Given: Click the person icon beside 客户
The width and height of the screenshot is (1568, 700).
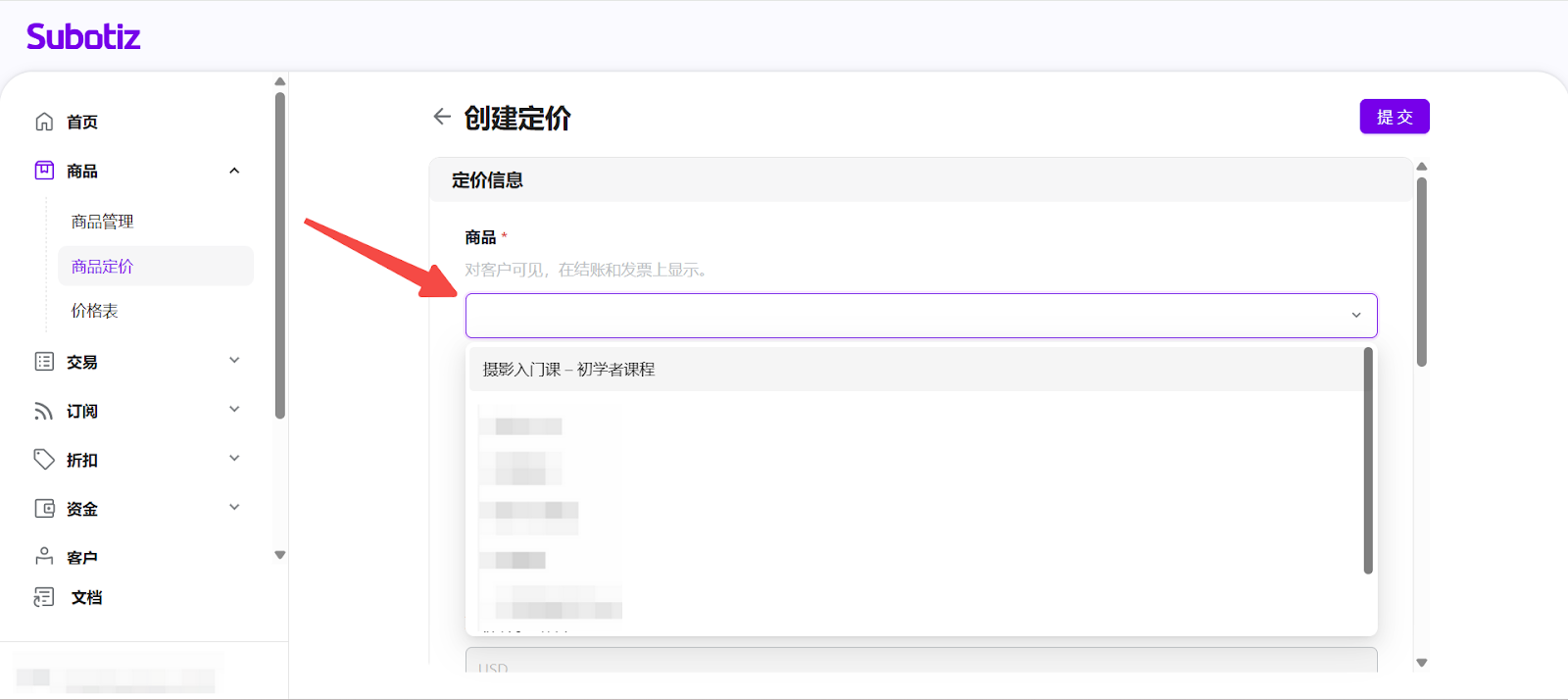Looking at the screenshot, I should pyautogui.click(x=44, y=556).
